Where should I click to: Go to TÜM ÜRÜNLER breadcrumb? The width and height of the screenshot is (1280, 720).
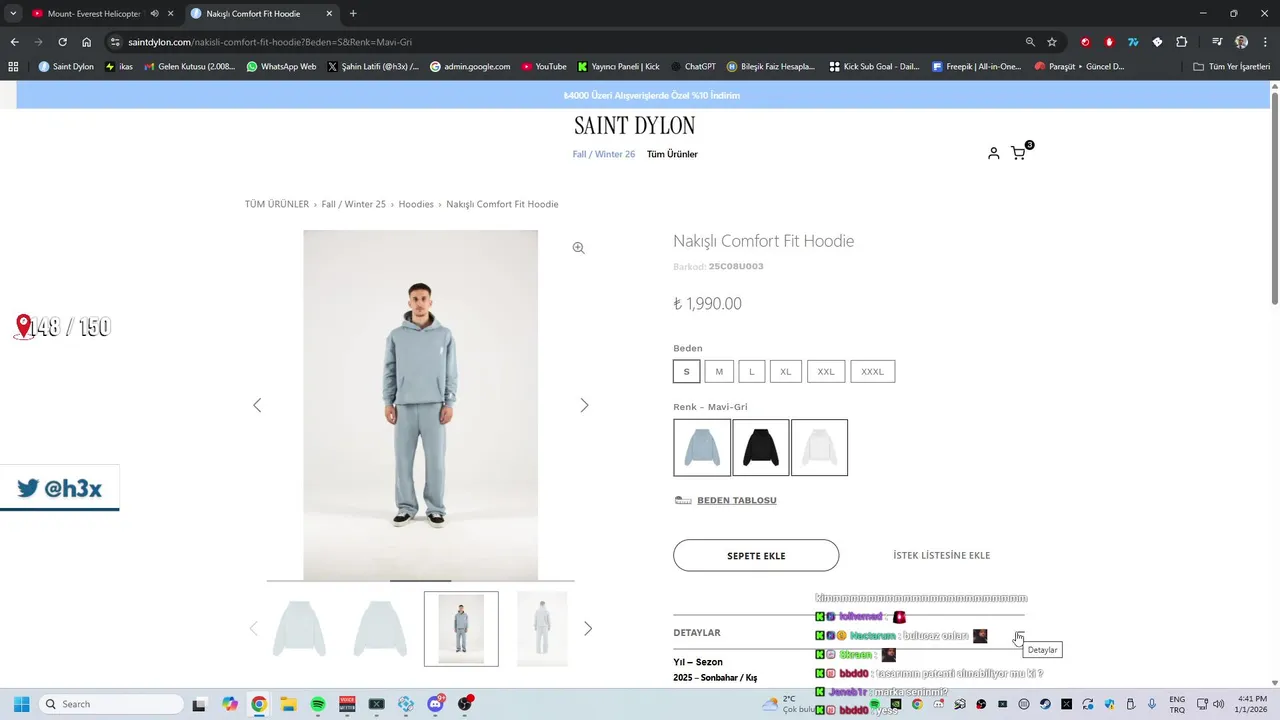coord(277,204)
